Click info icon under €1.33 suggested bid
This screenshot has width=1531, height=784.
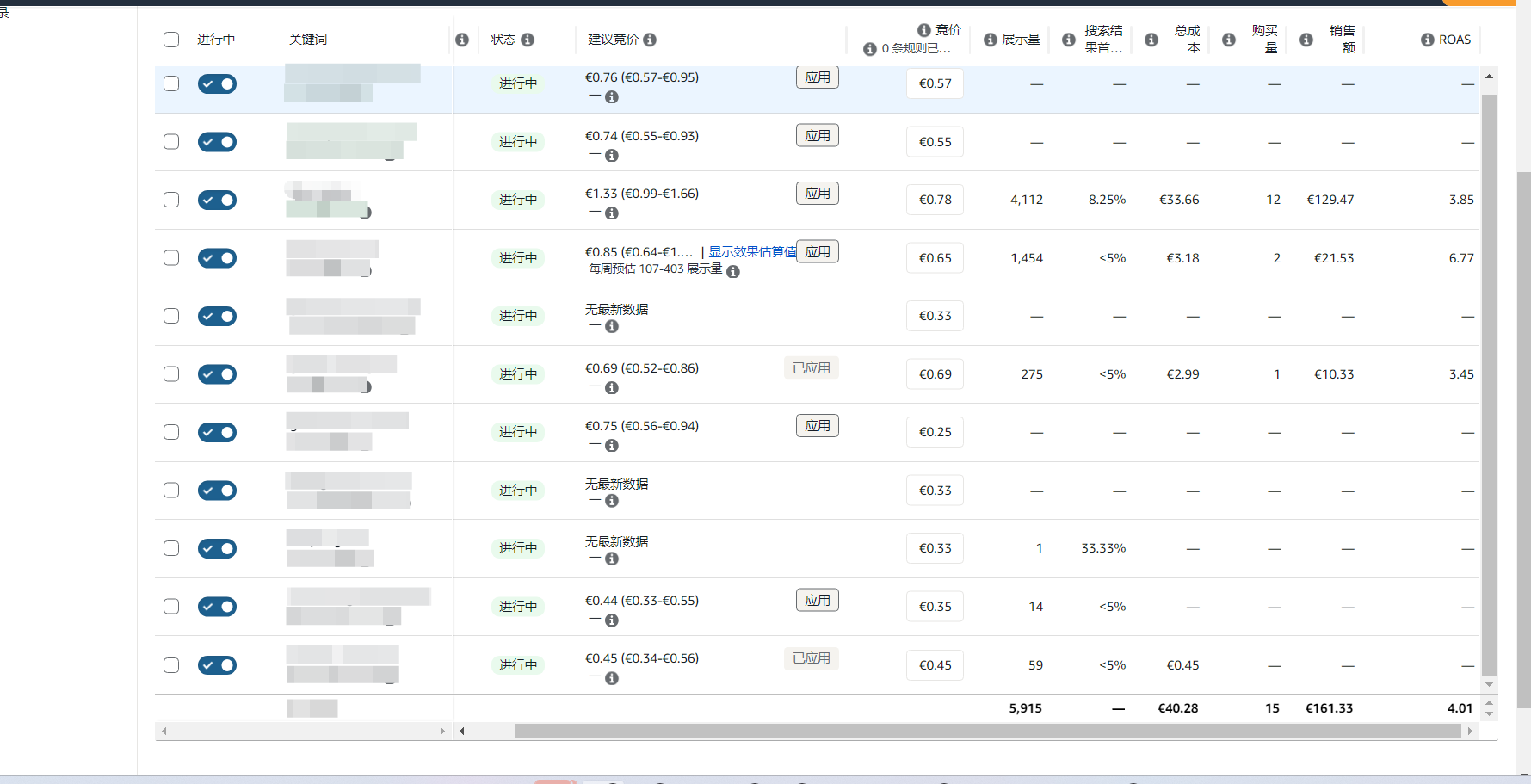(612, 213)
